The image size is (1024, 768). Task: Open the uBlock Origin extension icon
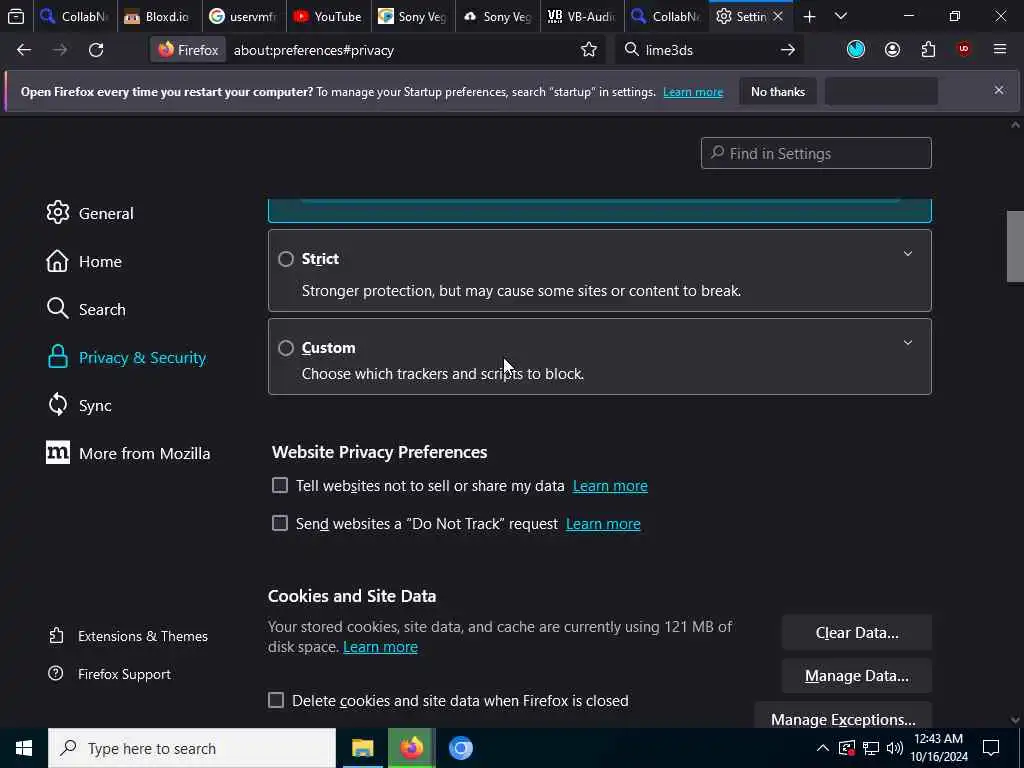[964, 50]
